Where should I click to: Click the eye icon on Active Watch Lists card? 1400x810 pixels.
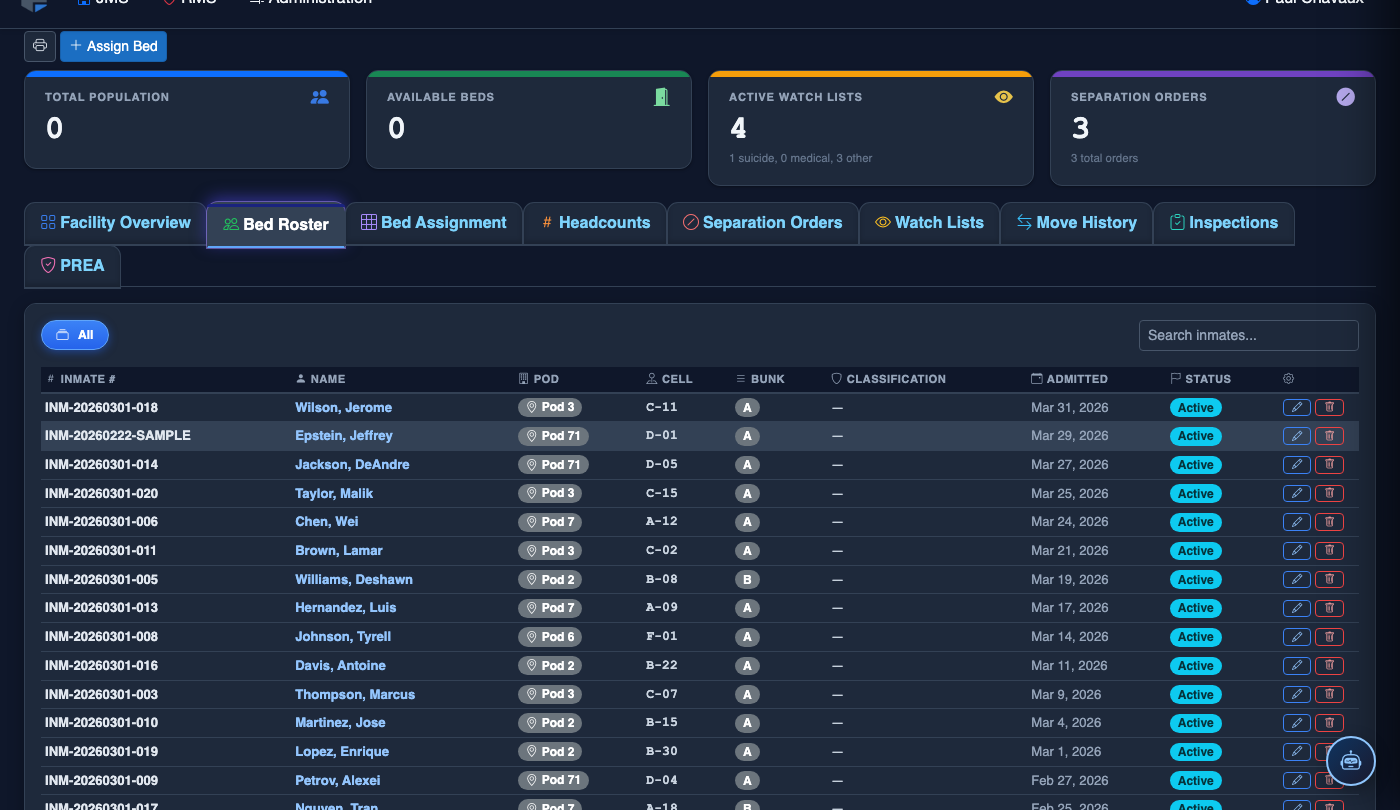point(1004,97)
